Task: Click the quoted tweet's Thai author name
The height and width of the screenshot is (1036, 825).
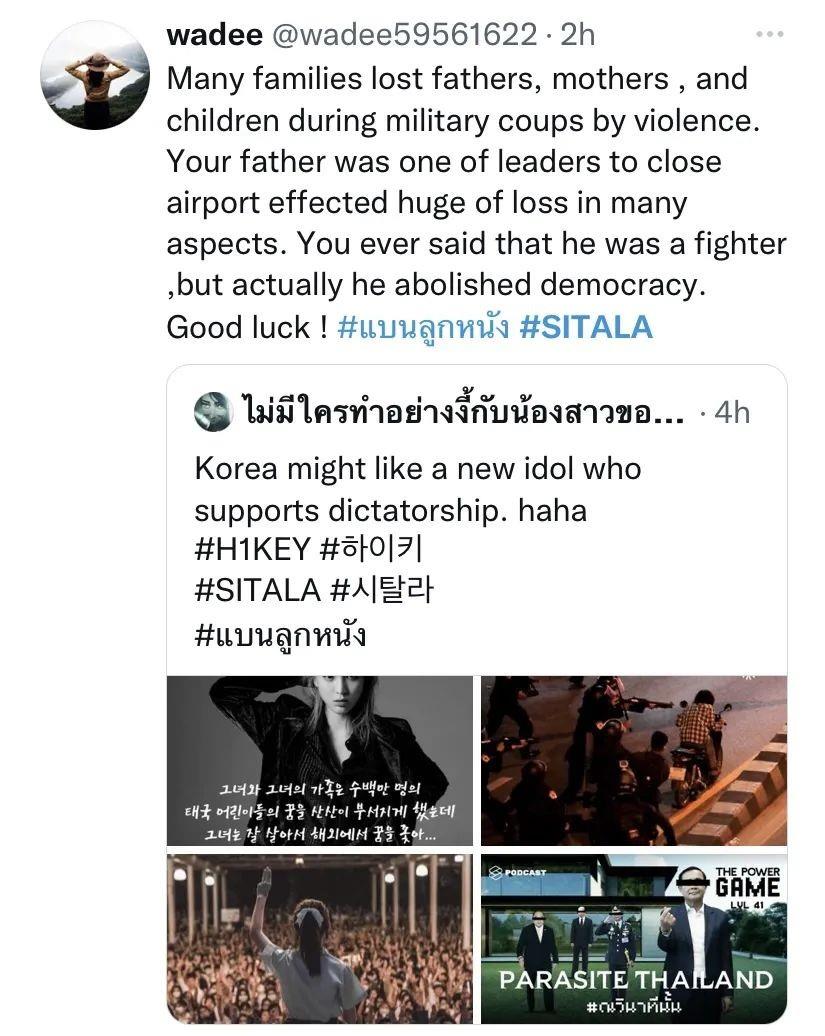Action: (x=462, y=412)
